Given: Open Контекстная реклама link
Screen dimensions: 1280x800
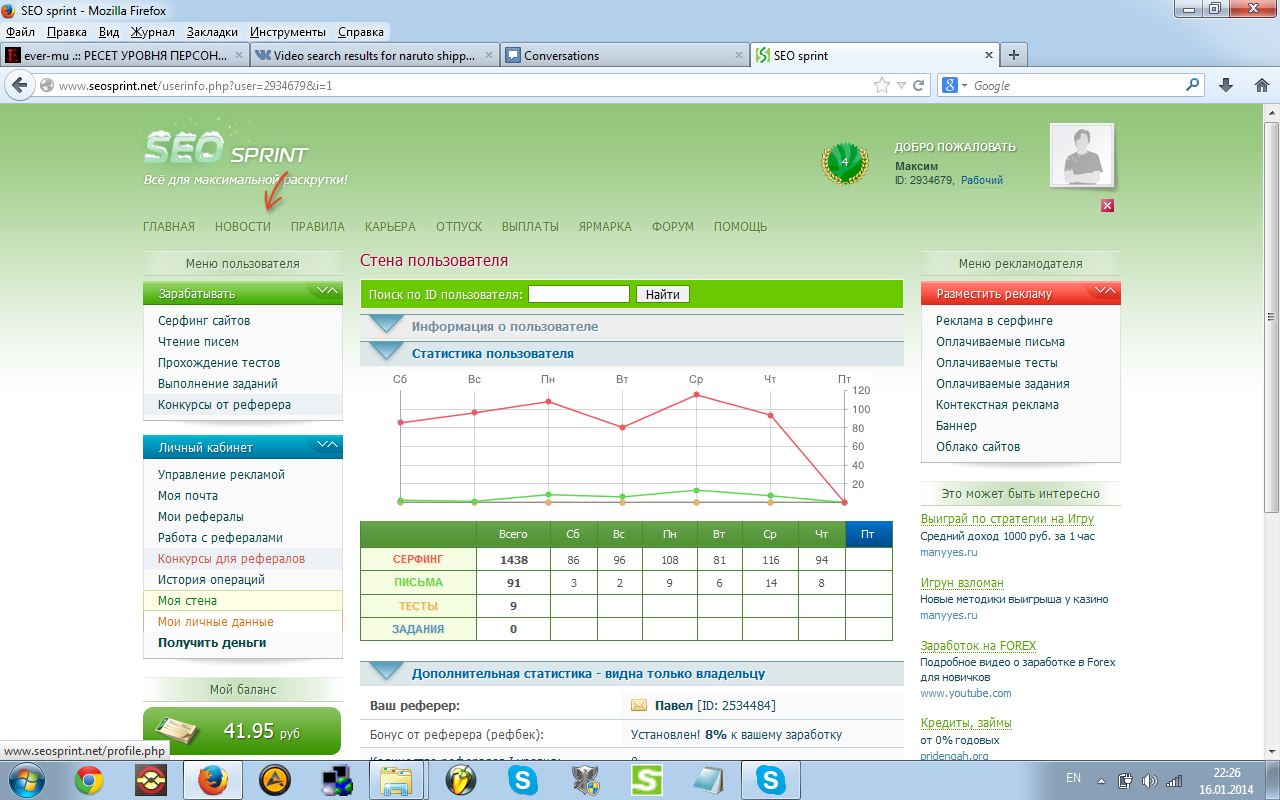Looking at the screenshot, I should 997,405.
